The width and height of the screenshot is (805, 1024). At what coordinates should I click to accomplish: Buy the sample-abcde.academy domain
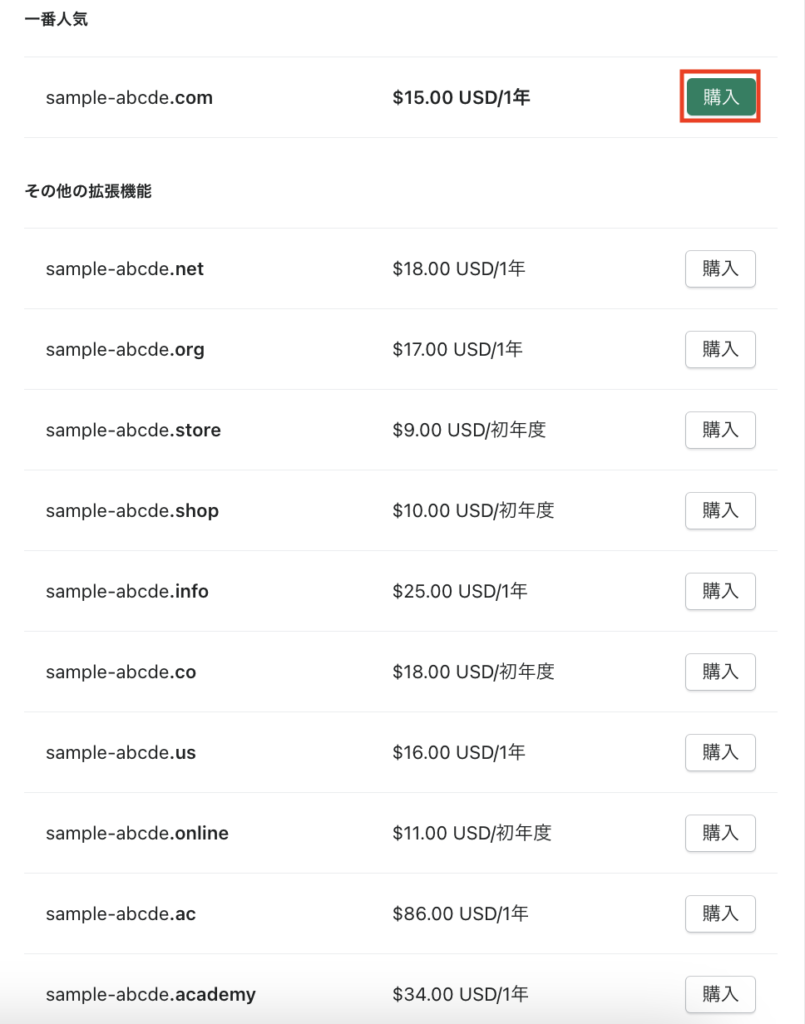pos(720,995)
